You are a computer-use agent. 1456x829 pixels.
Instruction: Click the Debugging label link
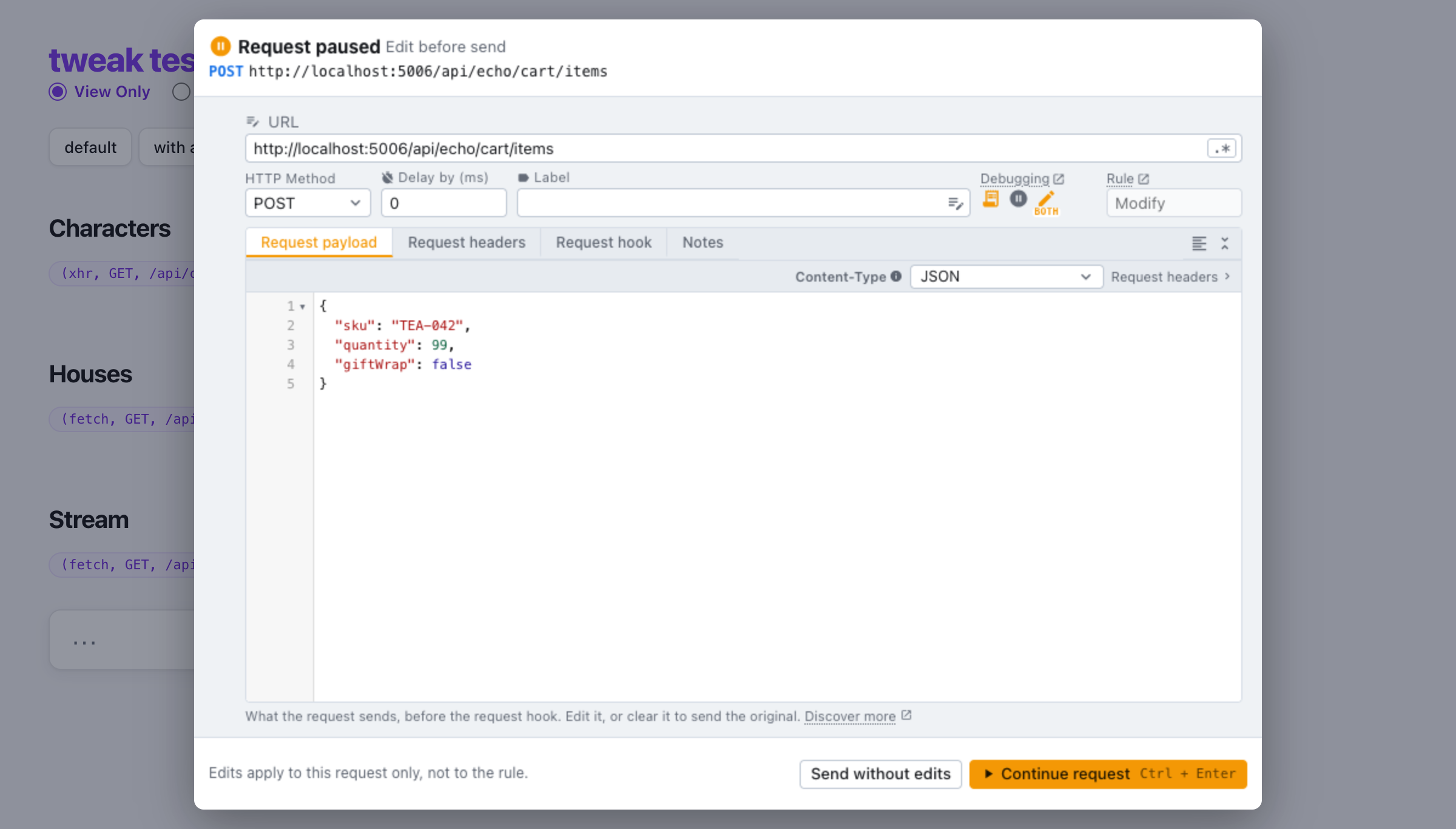tap(1014, 178)
